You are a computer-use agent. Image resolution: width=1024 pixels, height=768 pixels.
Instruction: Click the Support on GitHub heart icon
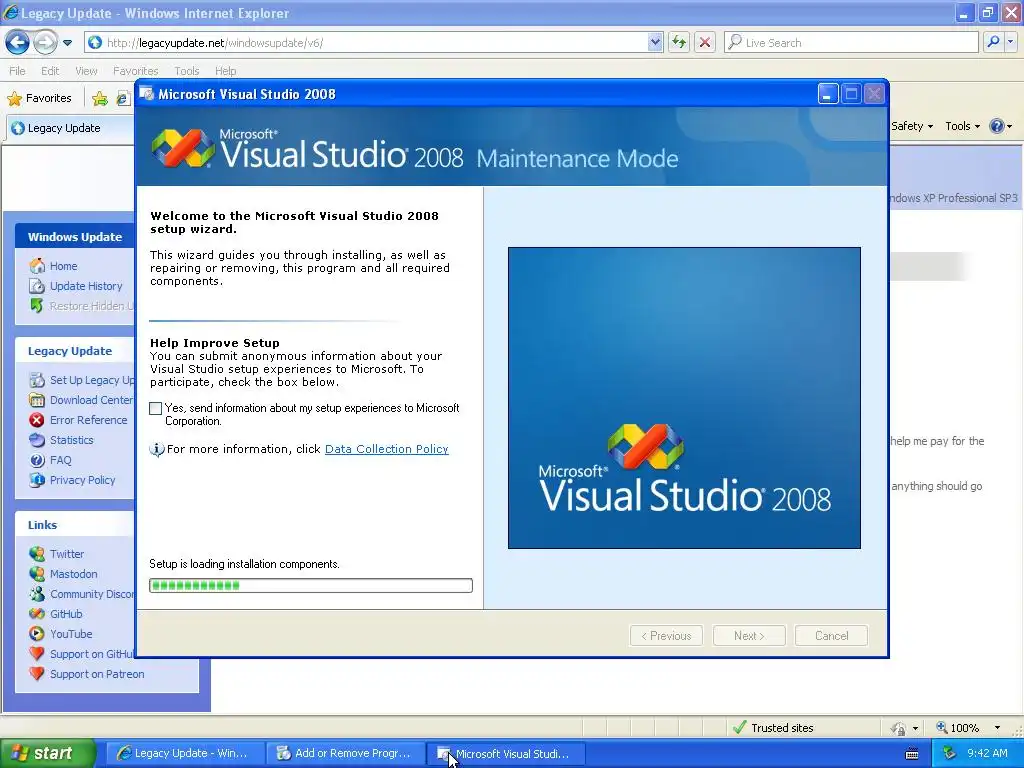click(x=37, y=654)
